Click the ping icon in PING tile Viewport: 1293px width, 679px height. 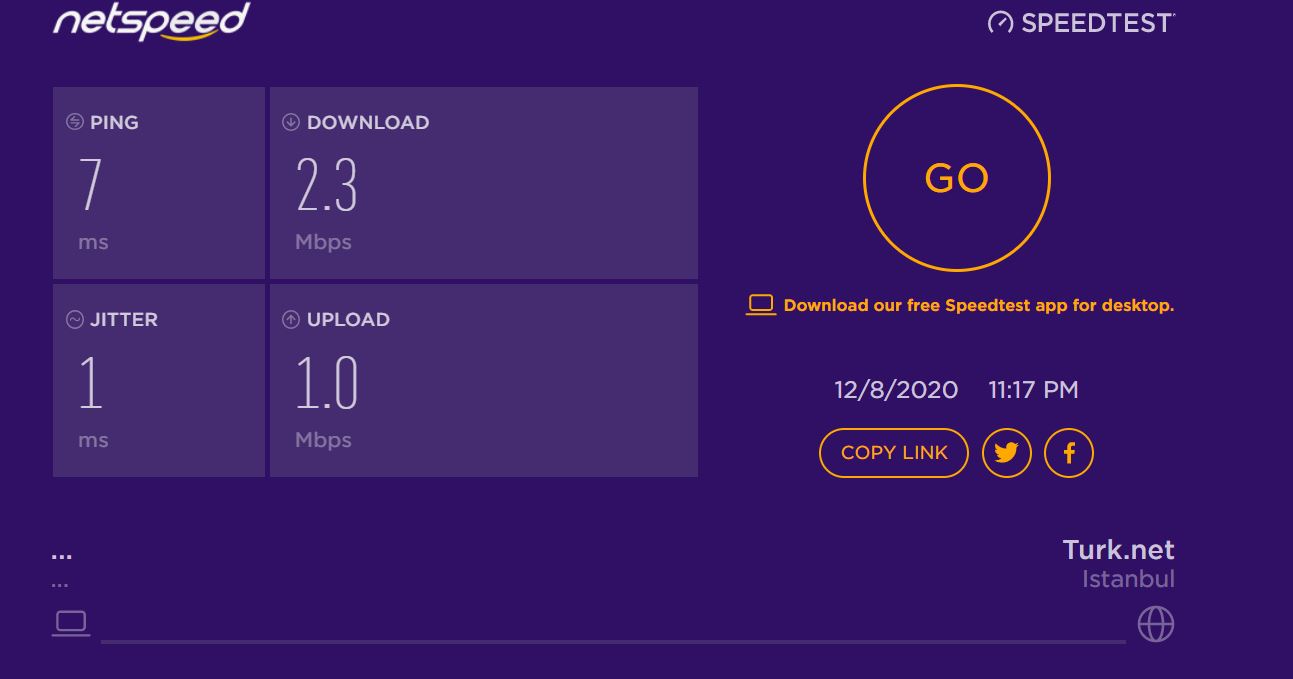75,122
